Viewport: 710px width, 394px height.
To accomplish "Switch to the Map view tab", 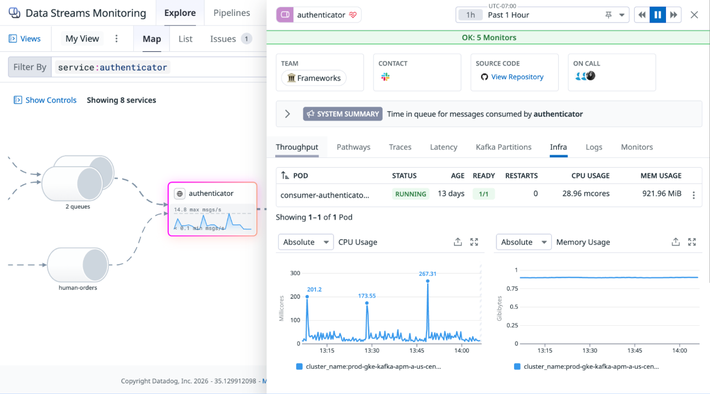I will coord(152,39).
